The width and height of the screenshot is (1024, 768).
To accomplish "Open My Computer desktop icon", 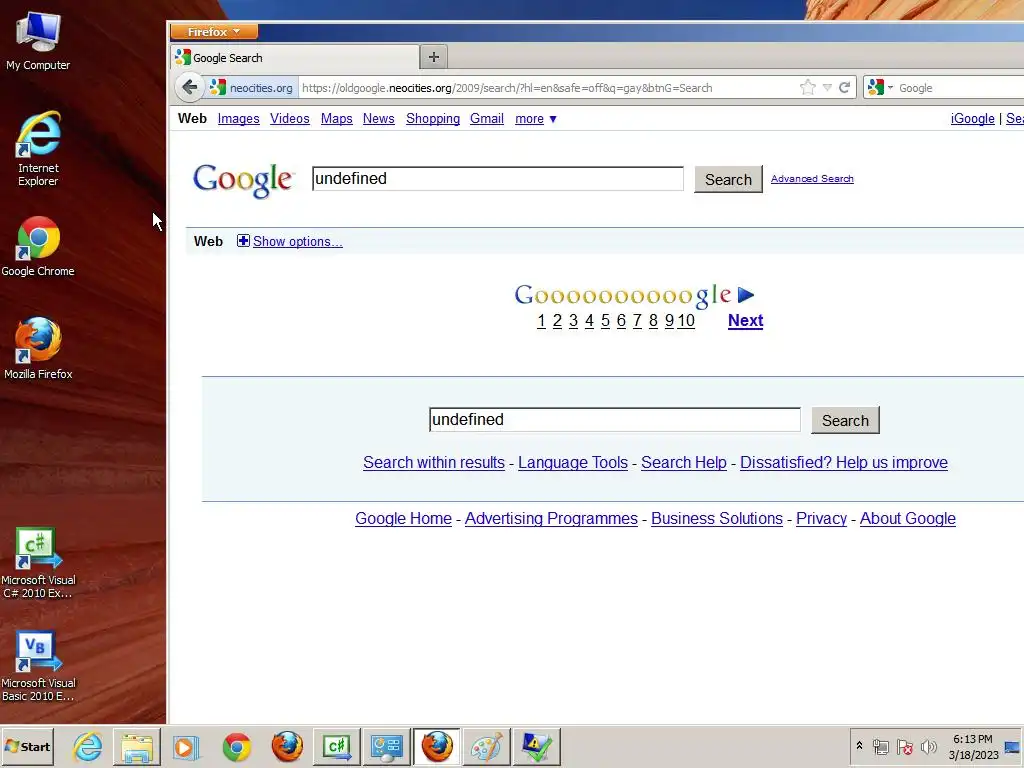I will (38, 40).
